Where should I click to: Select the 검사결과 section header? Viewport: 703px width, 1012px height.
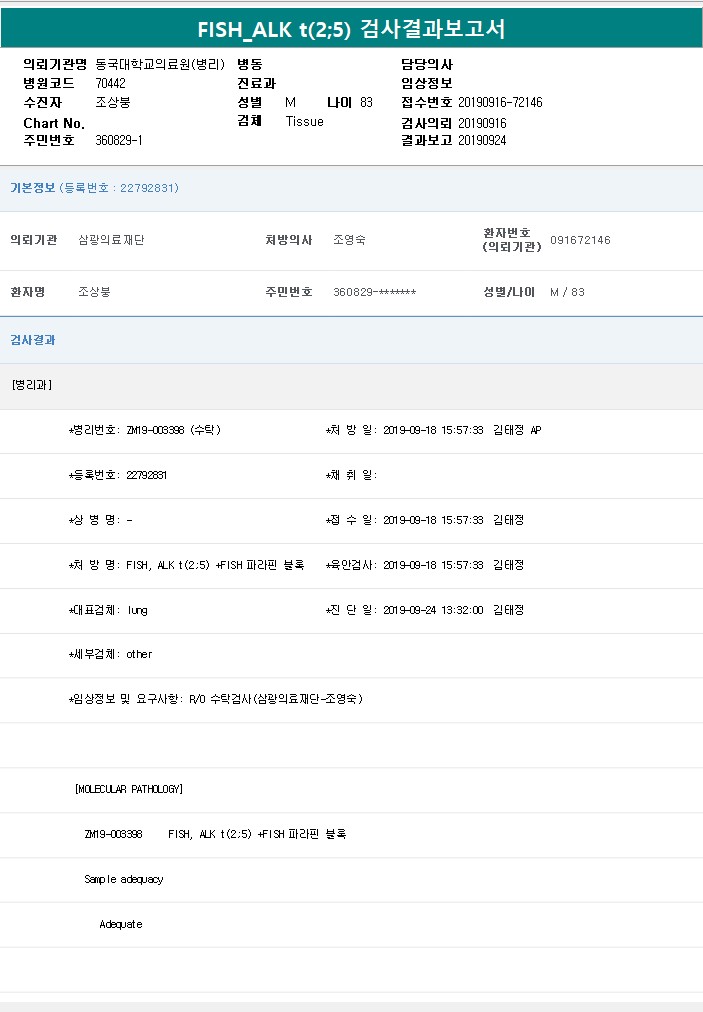click(33, 340)
